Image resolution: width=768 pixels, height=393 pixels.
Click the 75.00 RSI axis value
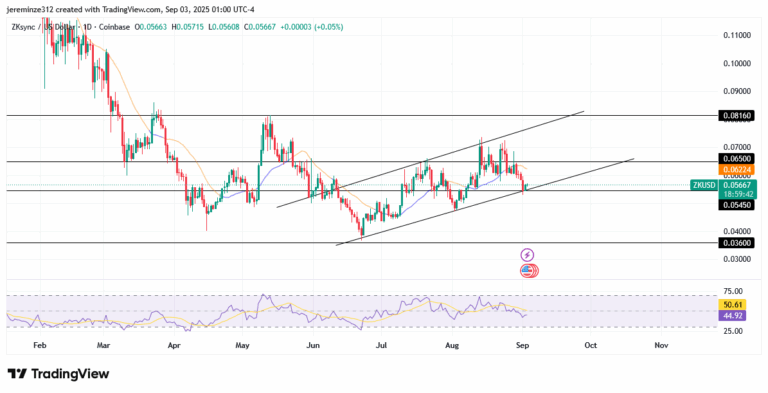[732, 291]
